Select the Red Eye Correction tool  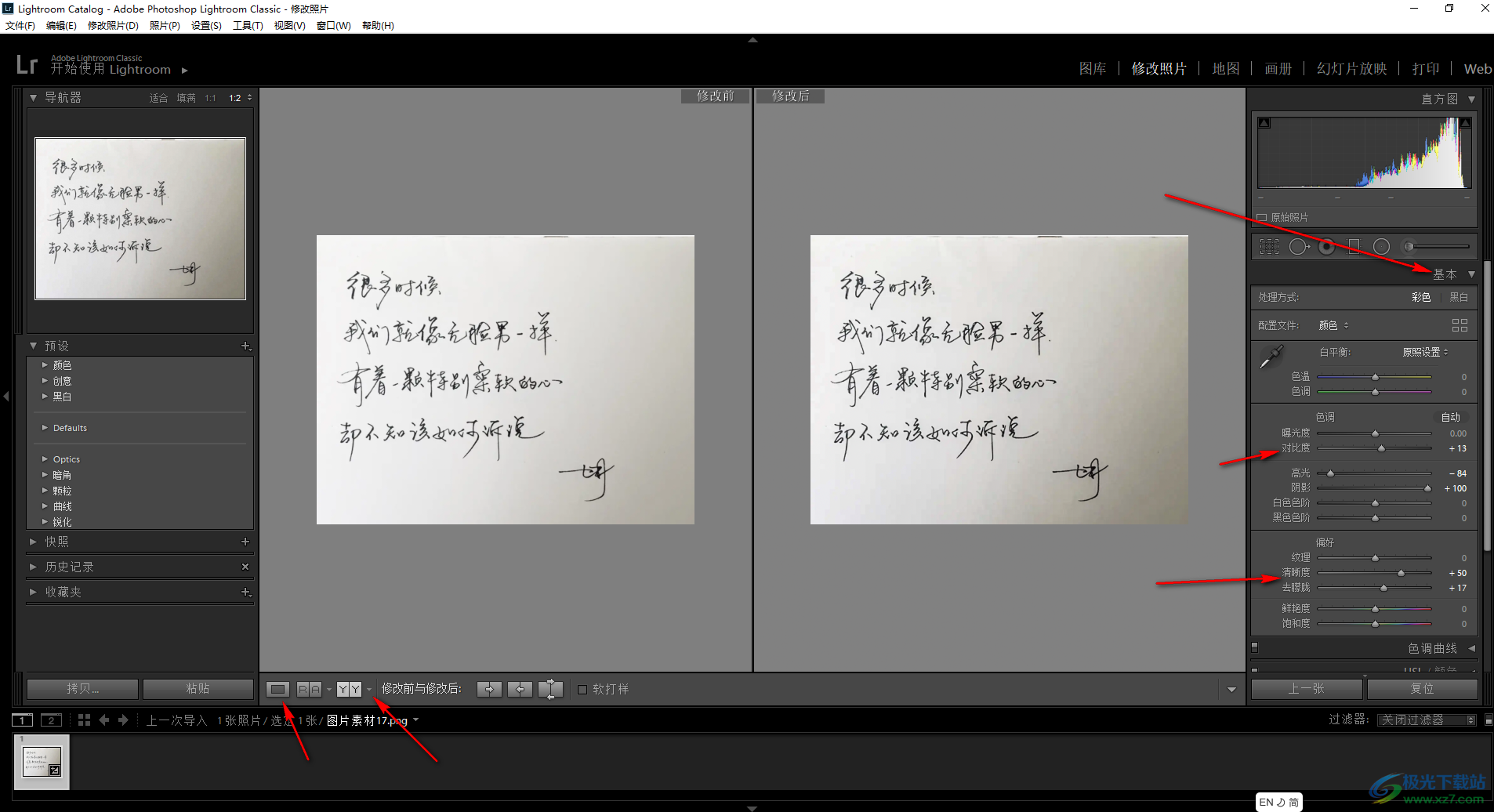click(x=1327, y=247)
